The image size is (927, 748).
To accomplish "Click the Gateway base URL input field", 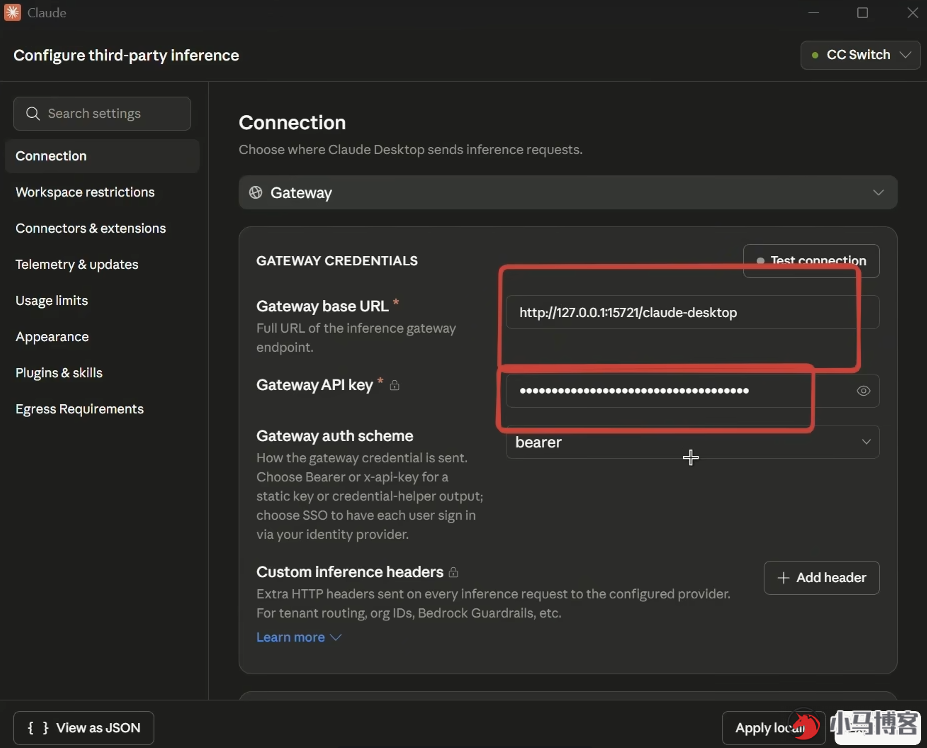I will 692,312.
